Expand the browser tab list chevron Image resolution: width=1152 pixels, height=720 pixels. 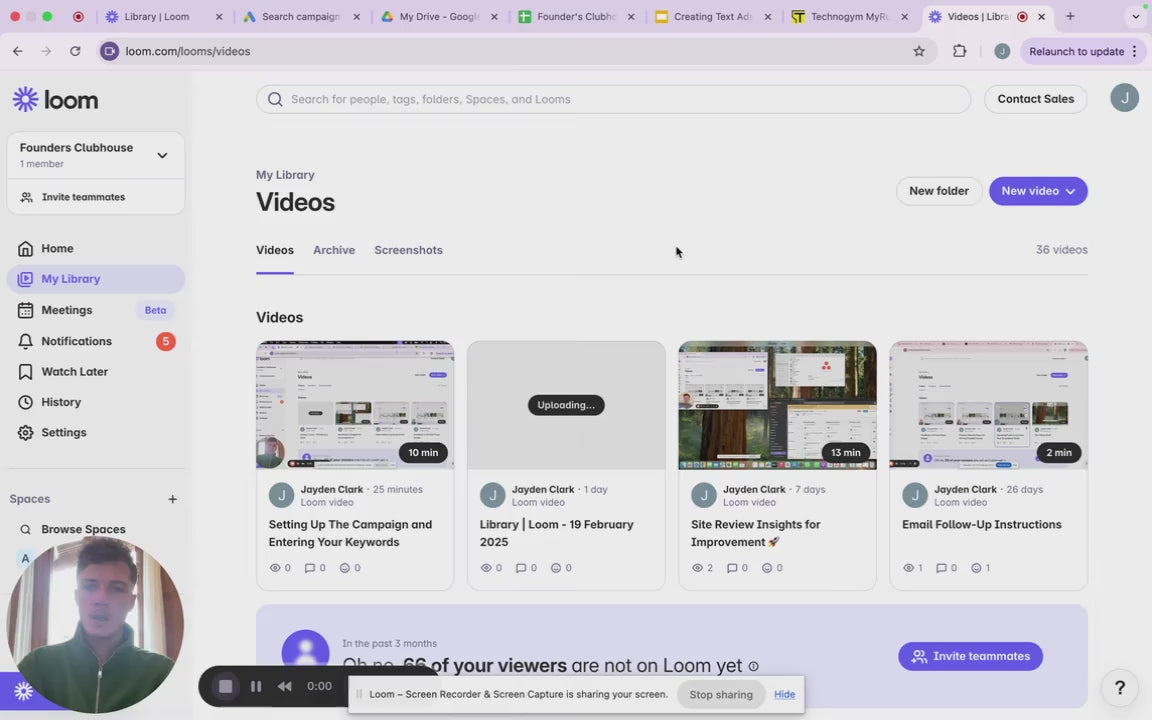click(x=1135, y=17)
